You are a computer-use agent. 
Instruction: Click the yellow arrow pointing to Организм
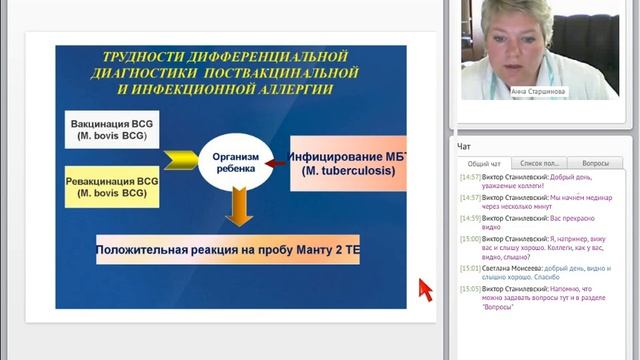point(181,160)
